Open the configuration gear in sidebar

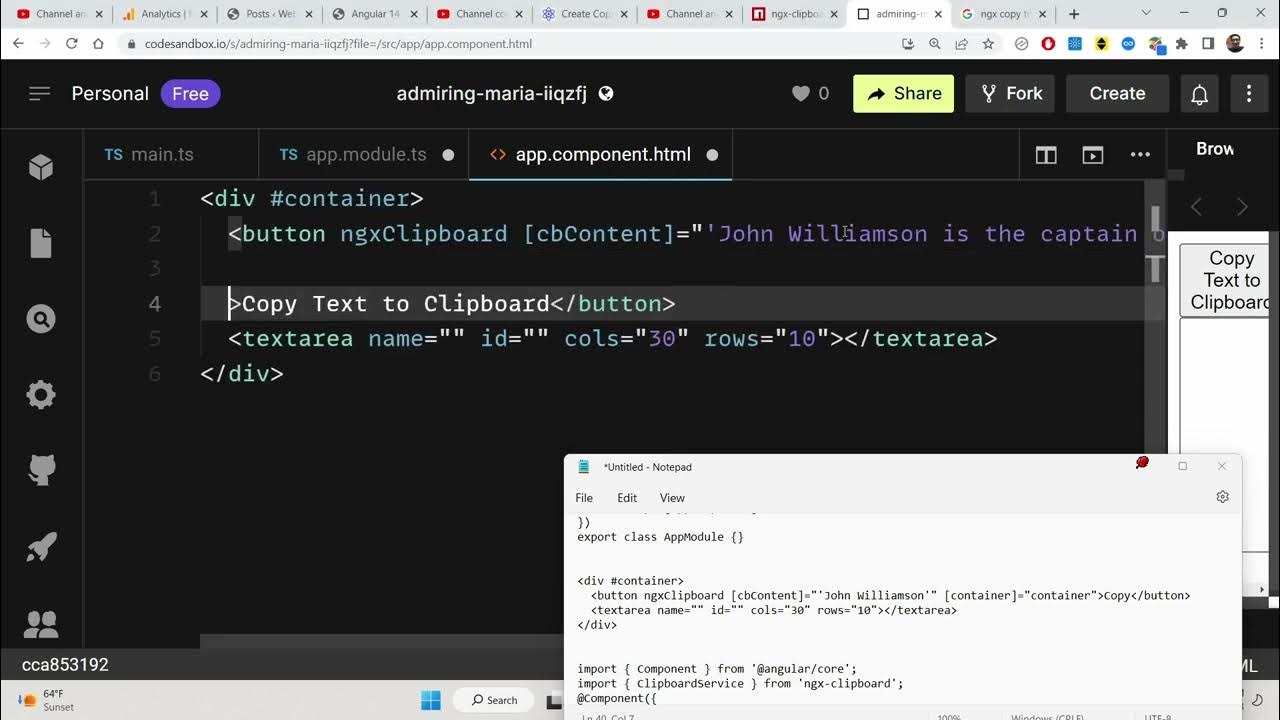coord(41,395)
